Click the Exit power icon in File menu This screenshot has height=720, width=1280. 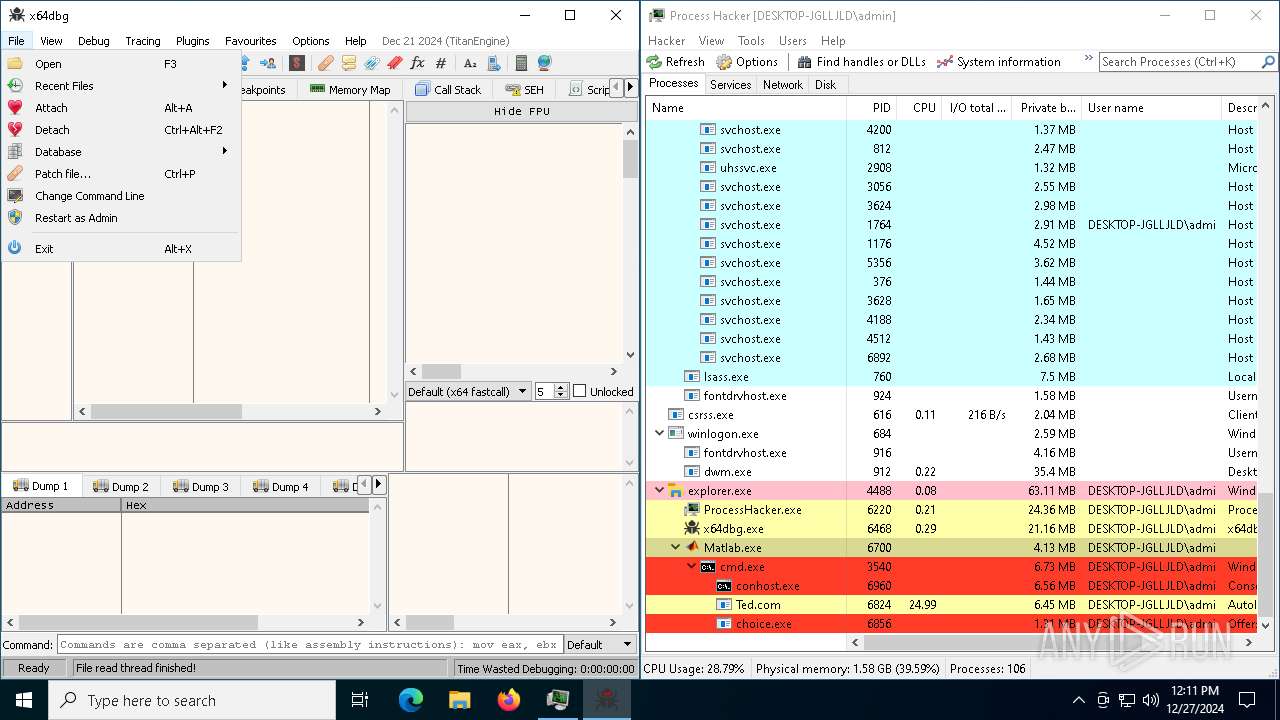pyautogui.click(x=15, y=249)
